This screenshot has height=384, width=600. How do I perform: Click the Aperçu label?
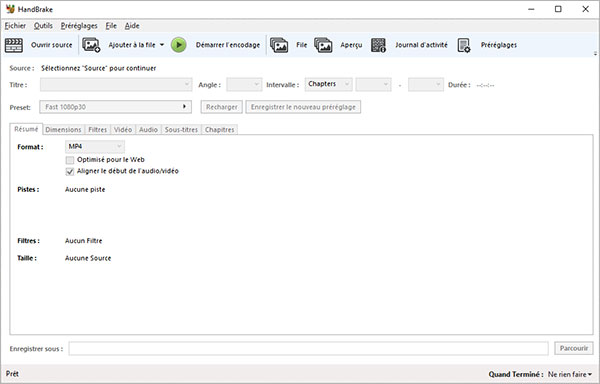351,45
